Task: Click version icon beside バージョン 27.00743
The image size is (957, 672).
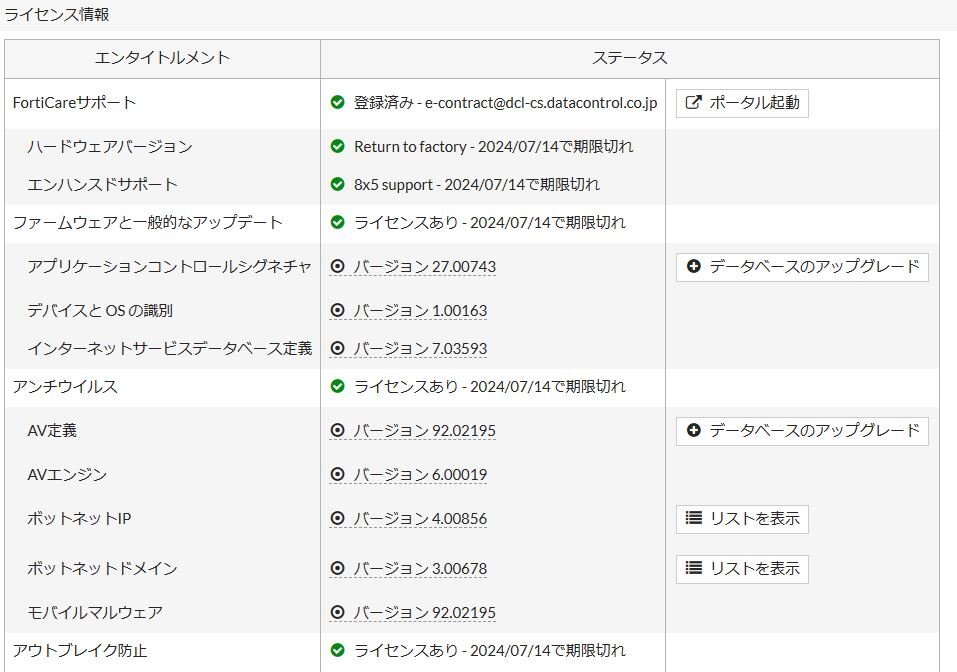Action: (338, 267)
